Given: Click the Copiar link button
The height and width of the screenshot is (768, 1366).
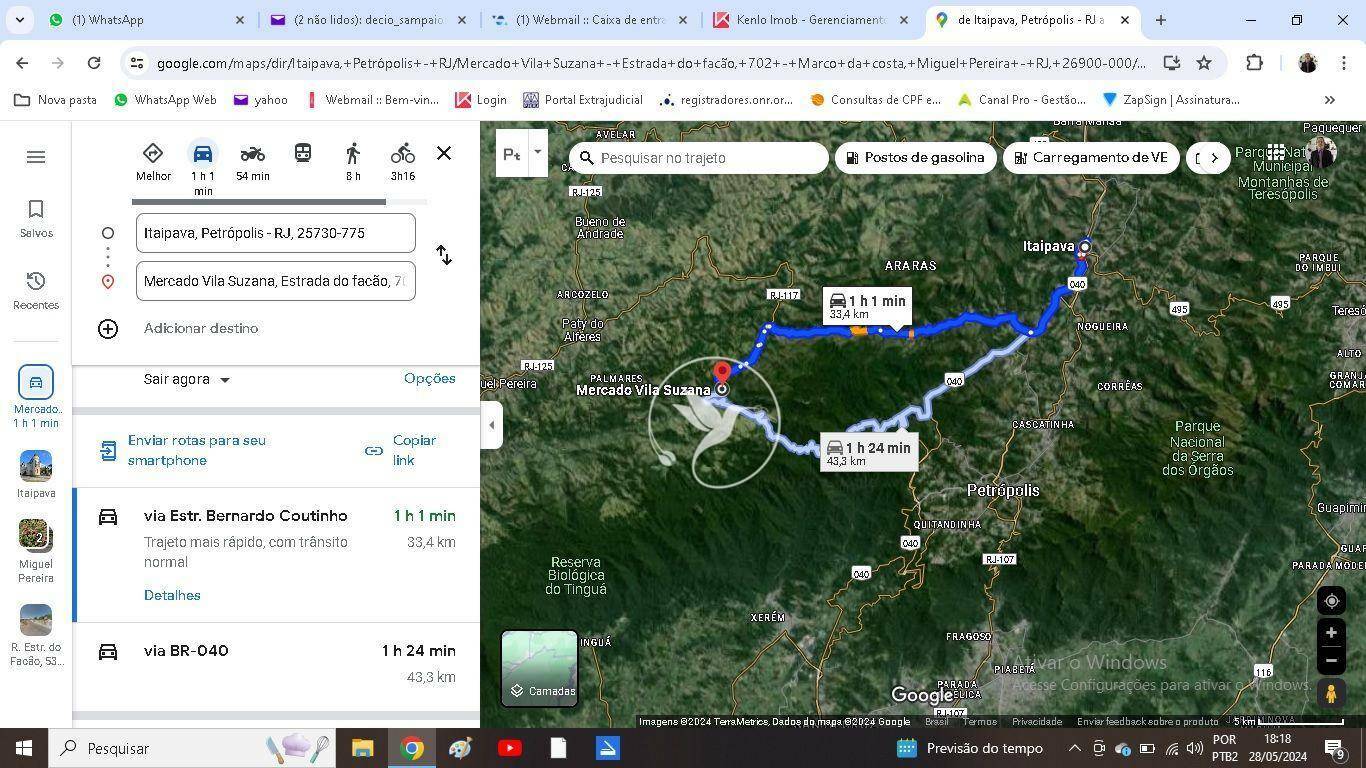Looking at the screenshot, I should pos(403,451).
